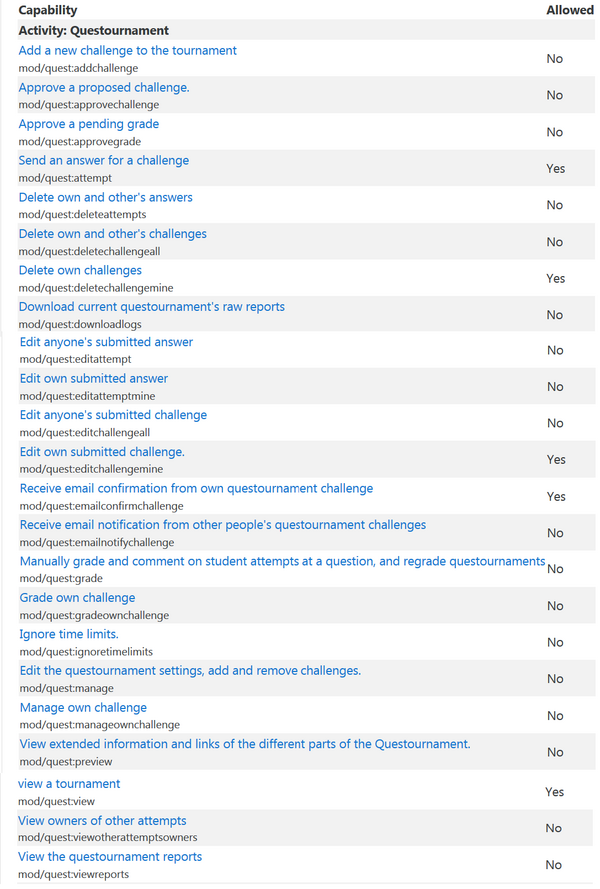Click 'Delete own and other's challenges' link
The width and height of the screenshot is (600, 889).
[112, 234]
